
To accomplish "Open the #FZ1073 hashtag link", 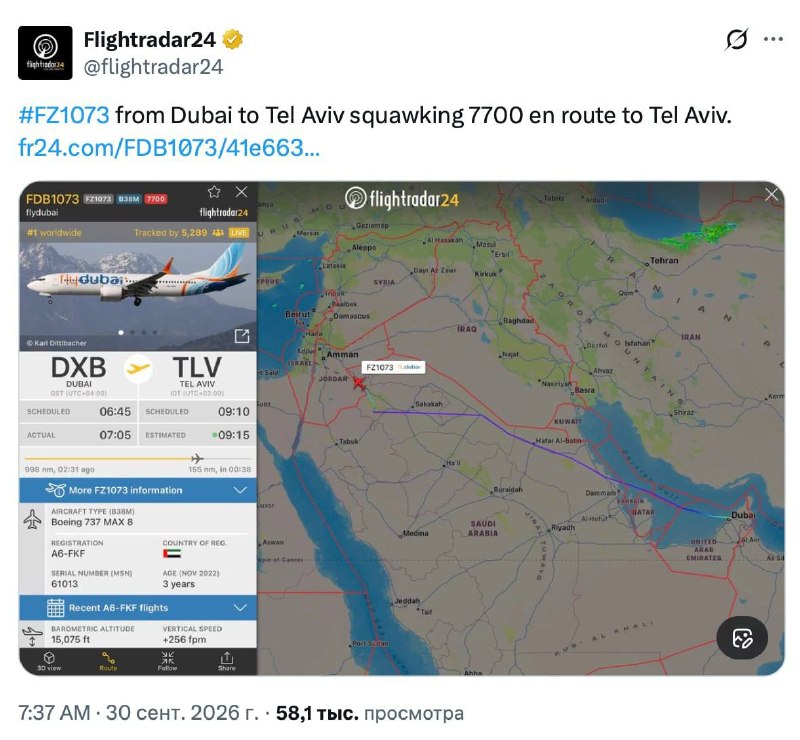I will click(64, 115).
